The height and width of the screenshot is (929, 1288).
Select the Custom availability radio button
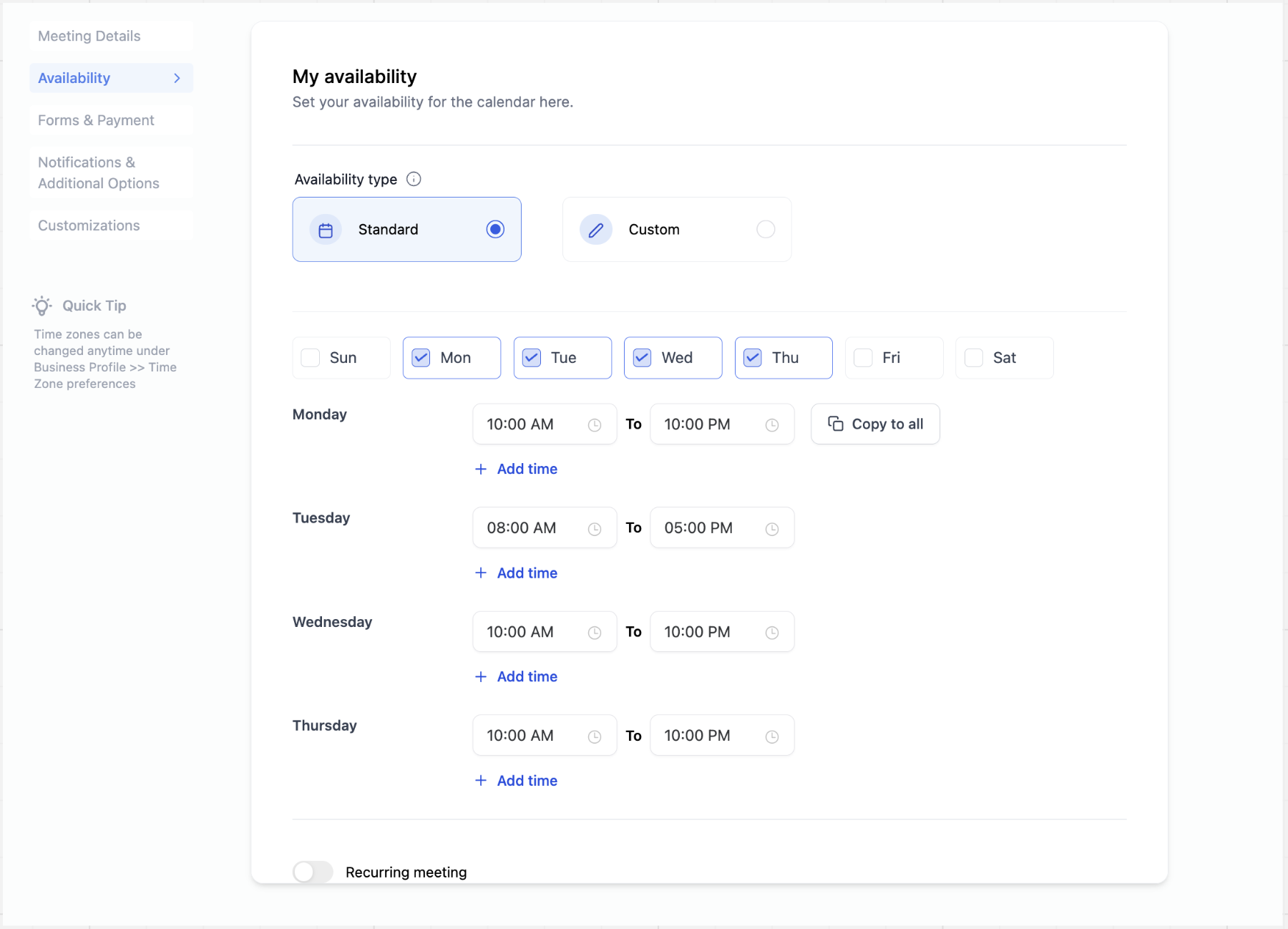point(766,229)
